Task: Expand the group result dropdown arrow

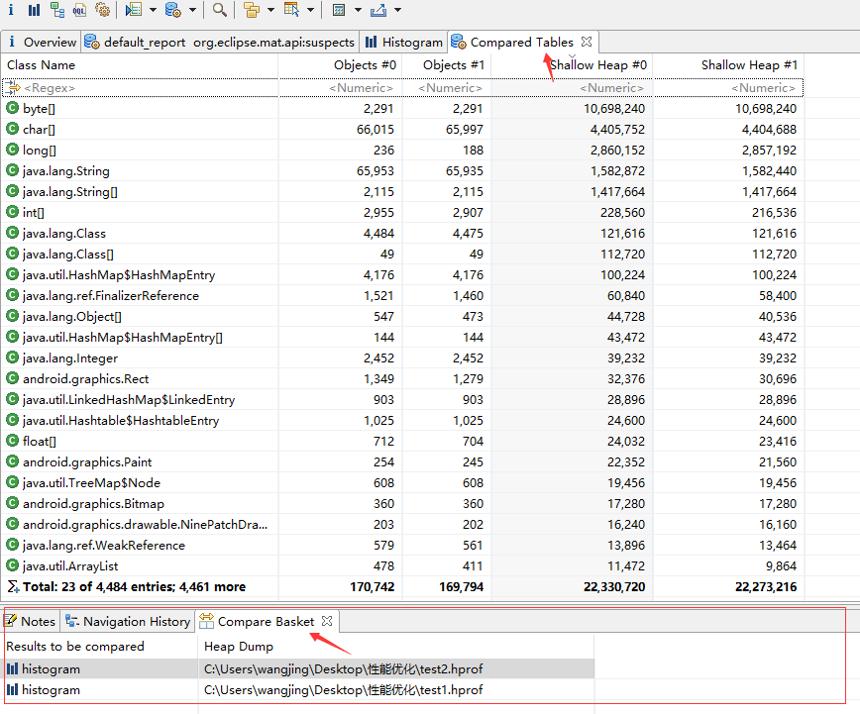Action: [x=270, y=10]
